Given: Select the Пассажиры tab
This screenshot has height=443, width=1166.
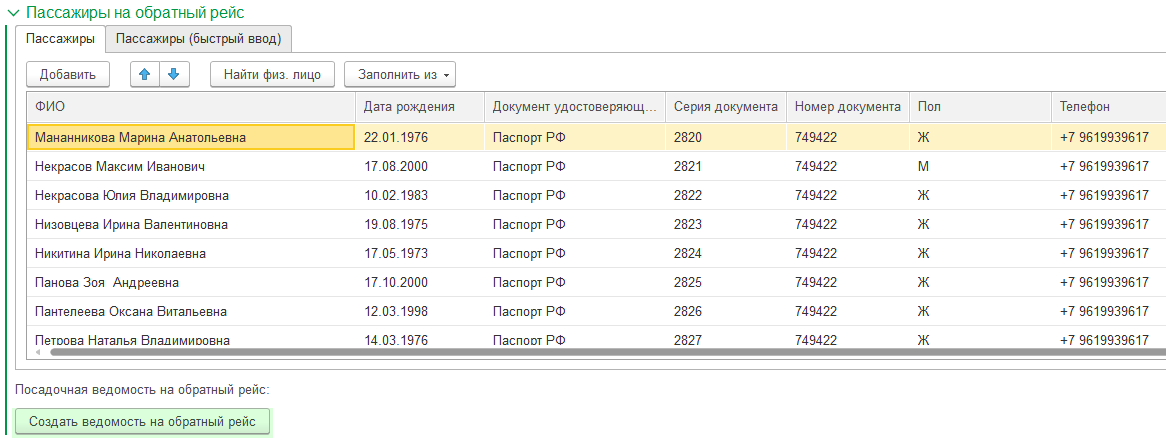Looking at the screenshot, I should point(60,39).
